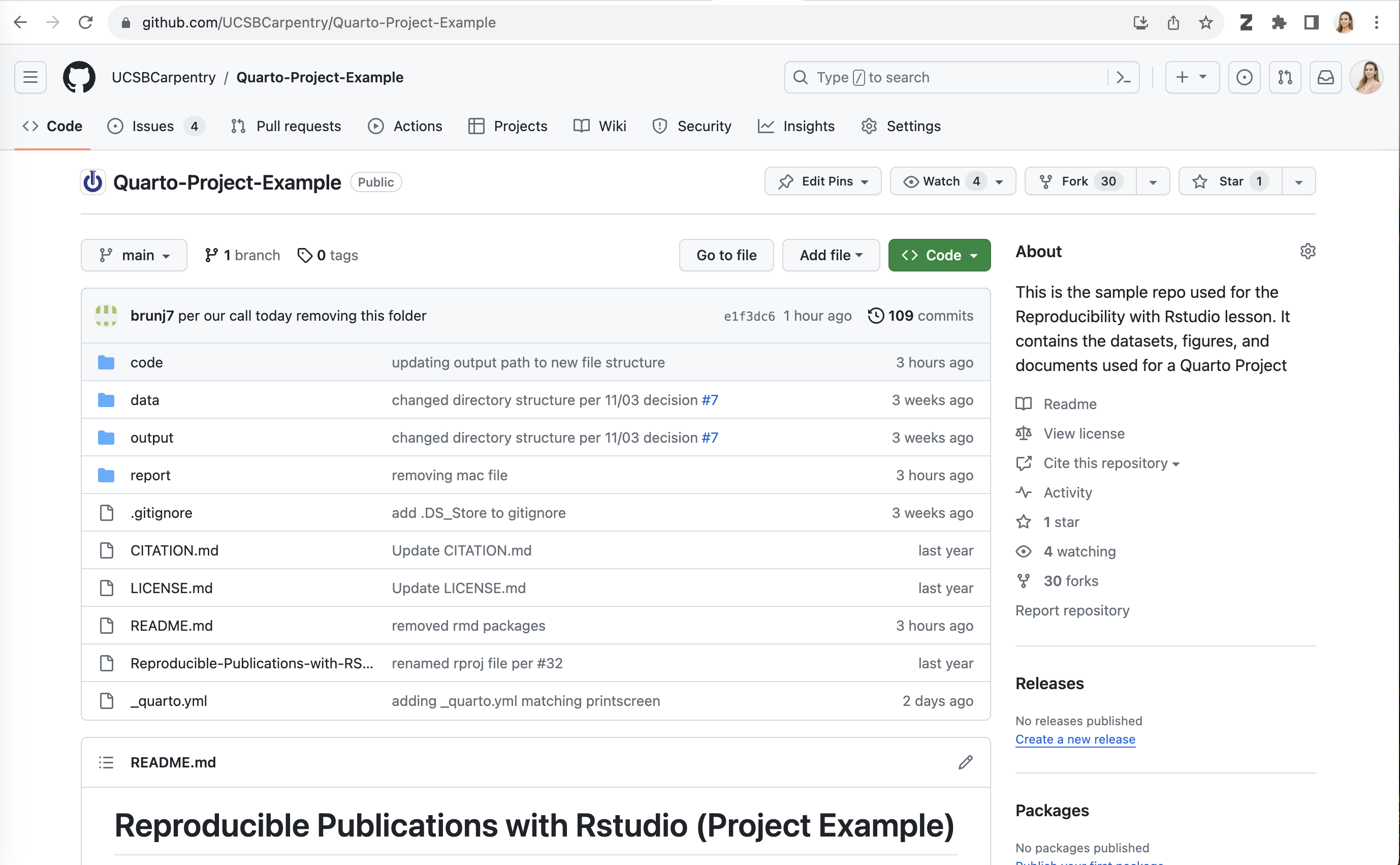Open the code folder icon

tap(106, 362)
